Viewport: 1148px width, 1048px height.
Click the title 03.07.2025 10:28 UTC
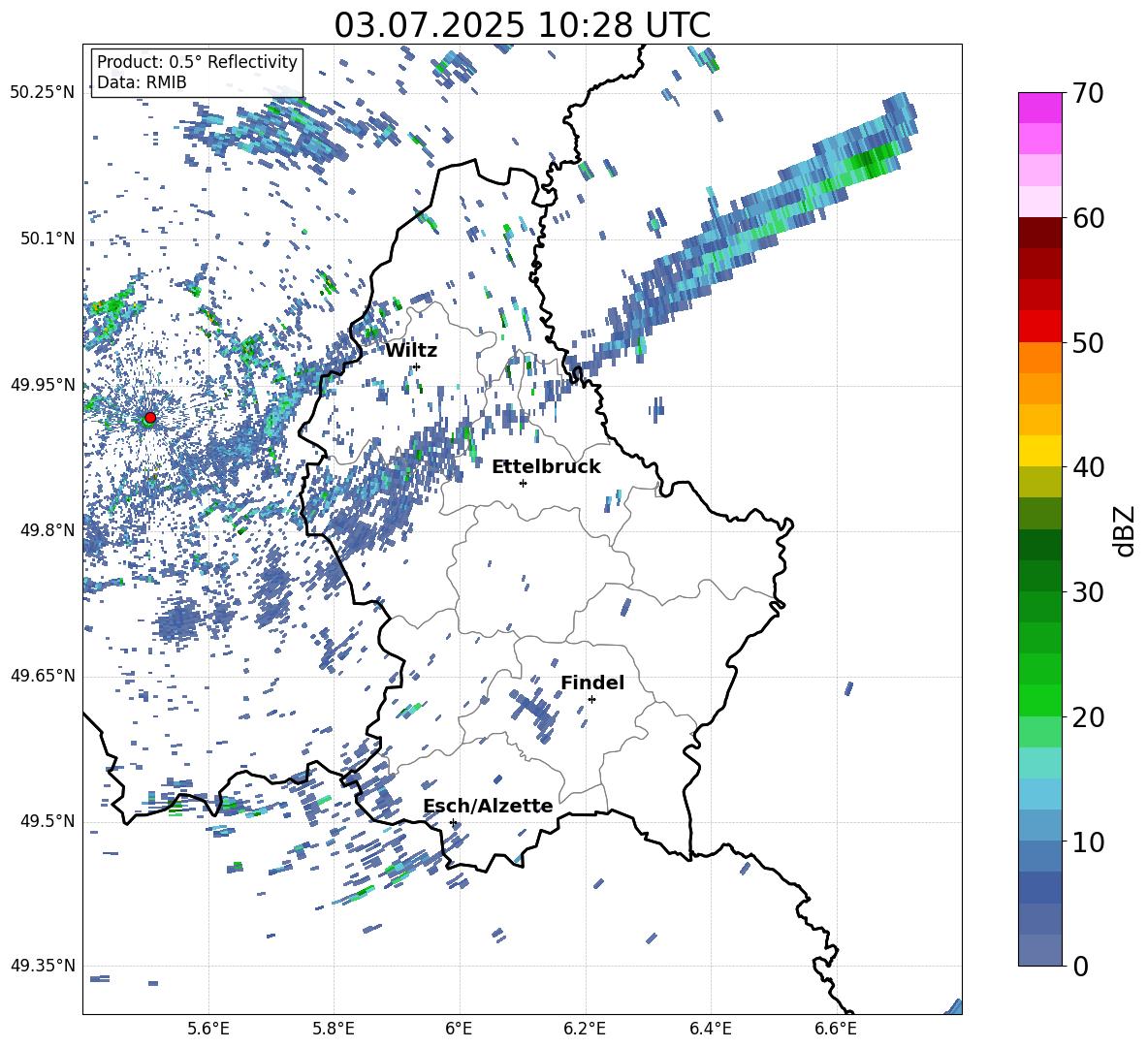522,25
